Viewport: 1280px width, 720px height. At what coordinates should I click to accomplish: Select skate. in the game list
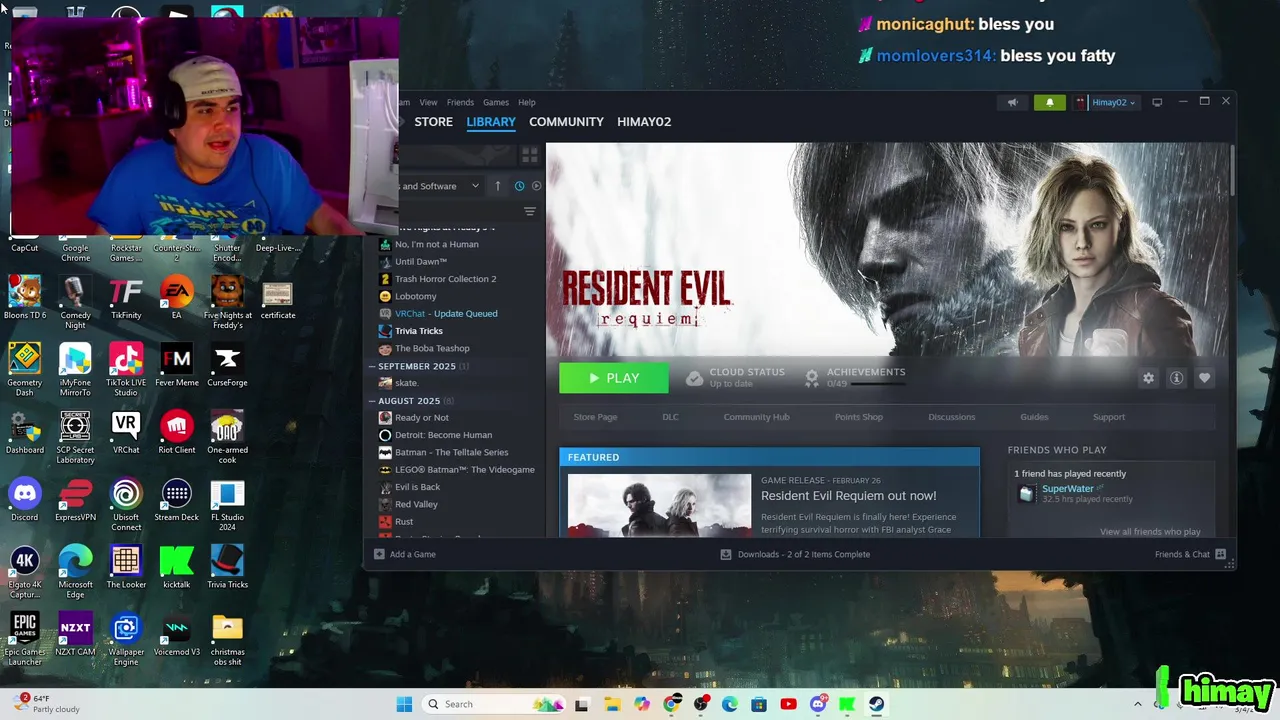[x=406, y=383]
